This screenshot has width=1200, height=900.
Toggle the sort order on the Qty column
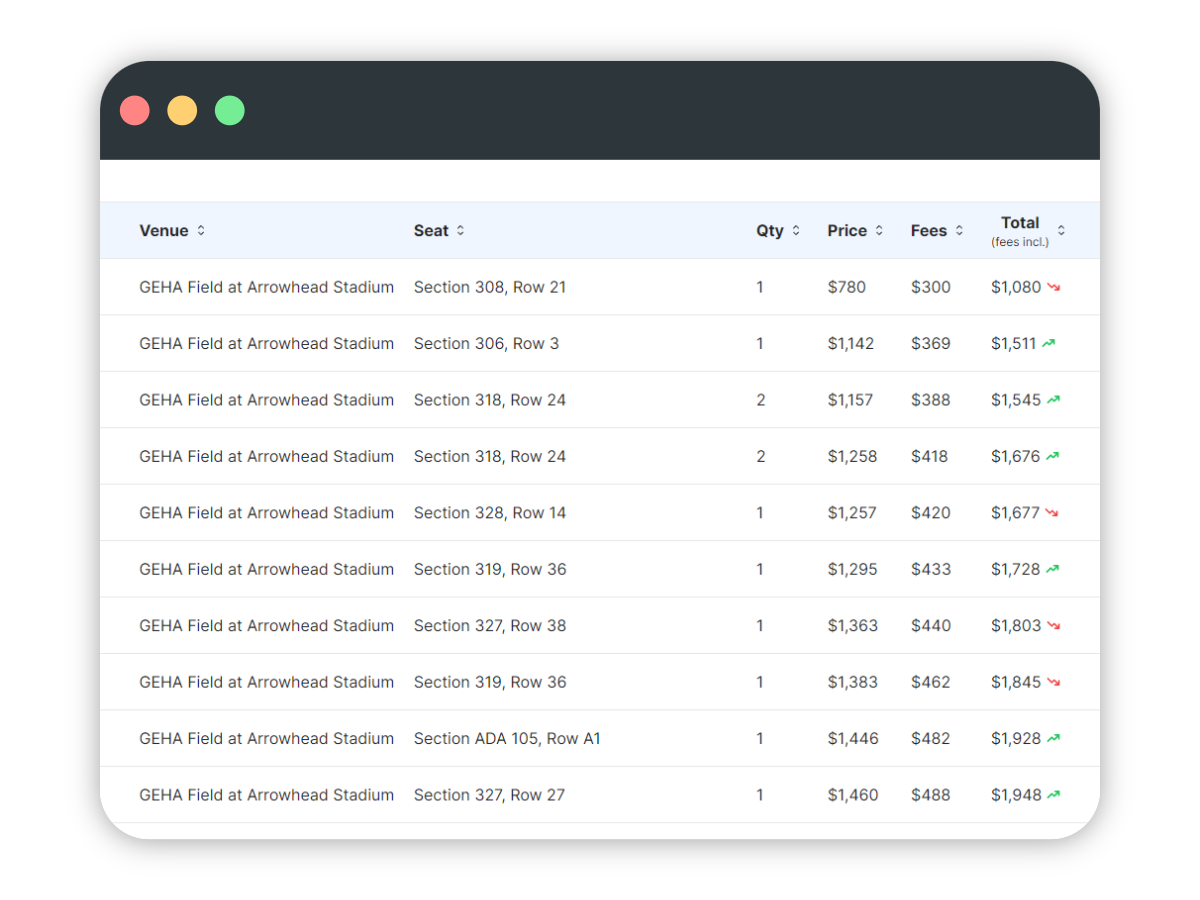coord(796,231)
